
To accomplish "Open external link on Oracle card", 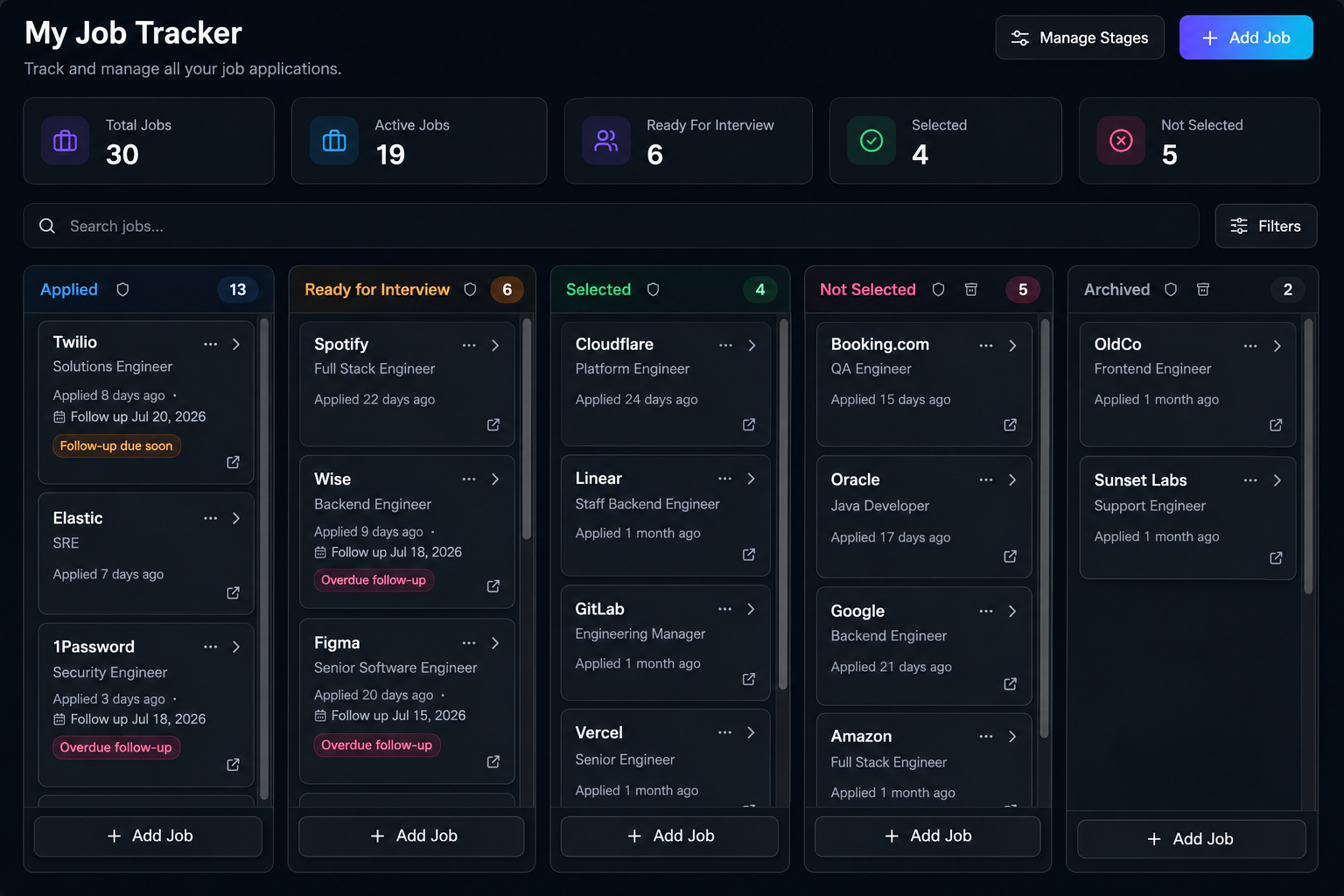I will coord(1010,556).
